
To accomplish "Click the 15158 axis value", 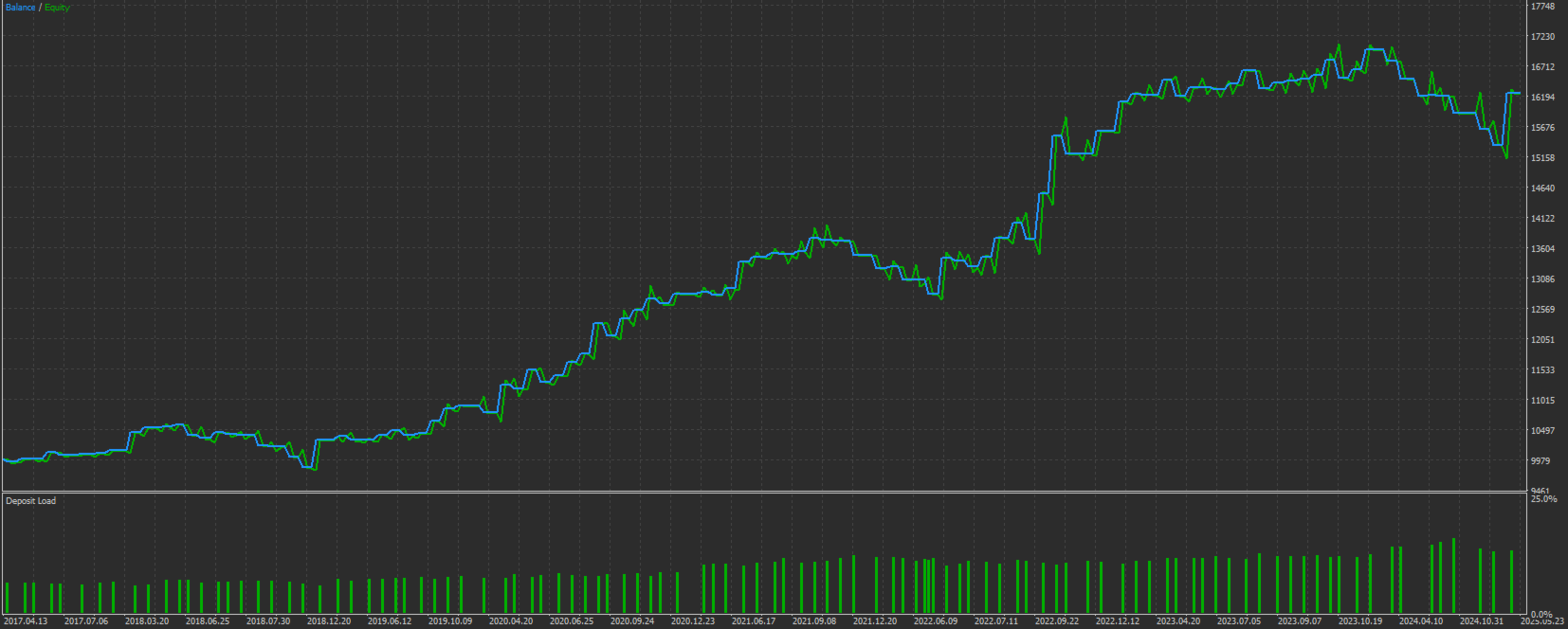I will tap(1542, 158).
